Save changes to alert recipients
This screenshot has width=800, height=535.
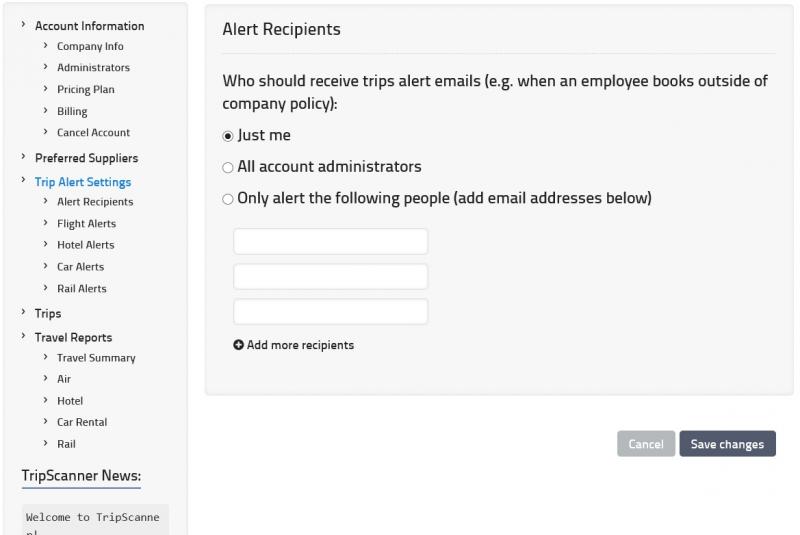[x=727, y=444]
